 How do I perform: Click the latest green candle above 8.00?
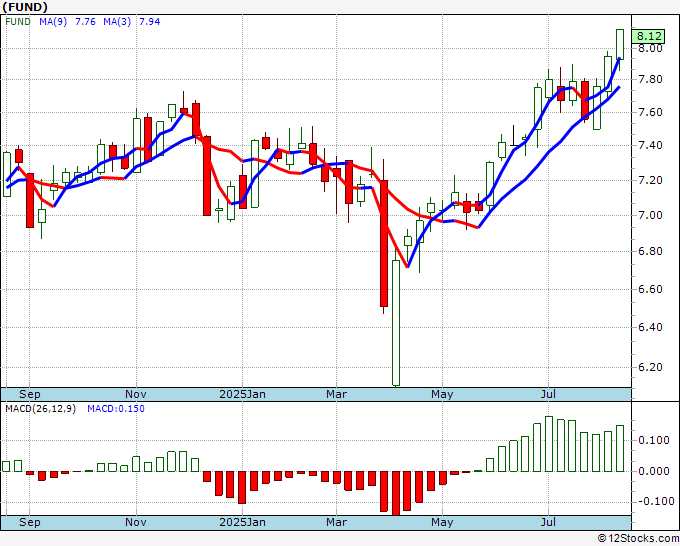(620, 44)
